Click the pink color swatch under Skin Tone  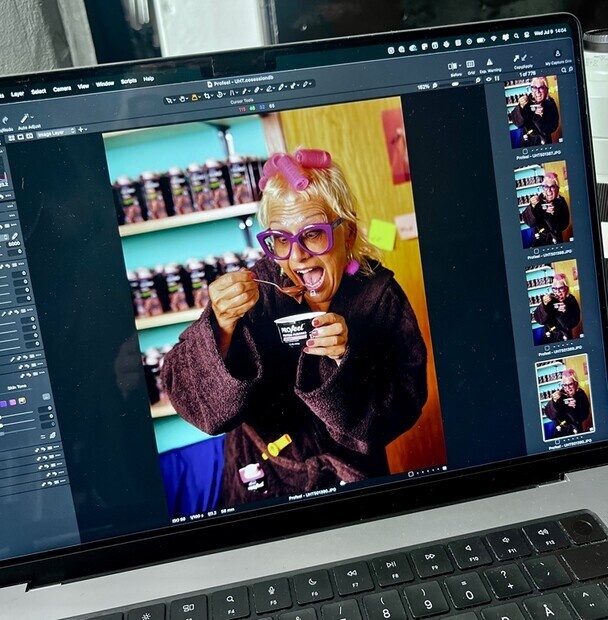pyautogui.click(x=13, y=402)
